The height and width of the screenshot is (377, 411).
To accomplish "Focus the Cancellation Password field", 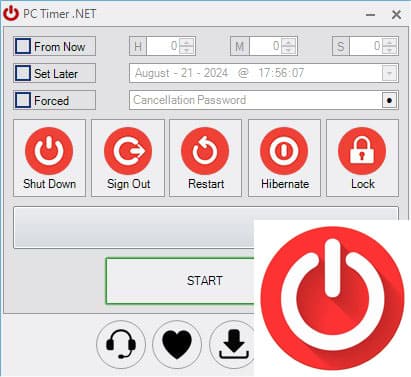I will 256,100.
